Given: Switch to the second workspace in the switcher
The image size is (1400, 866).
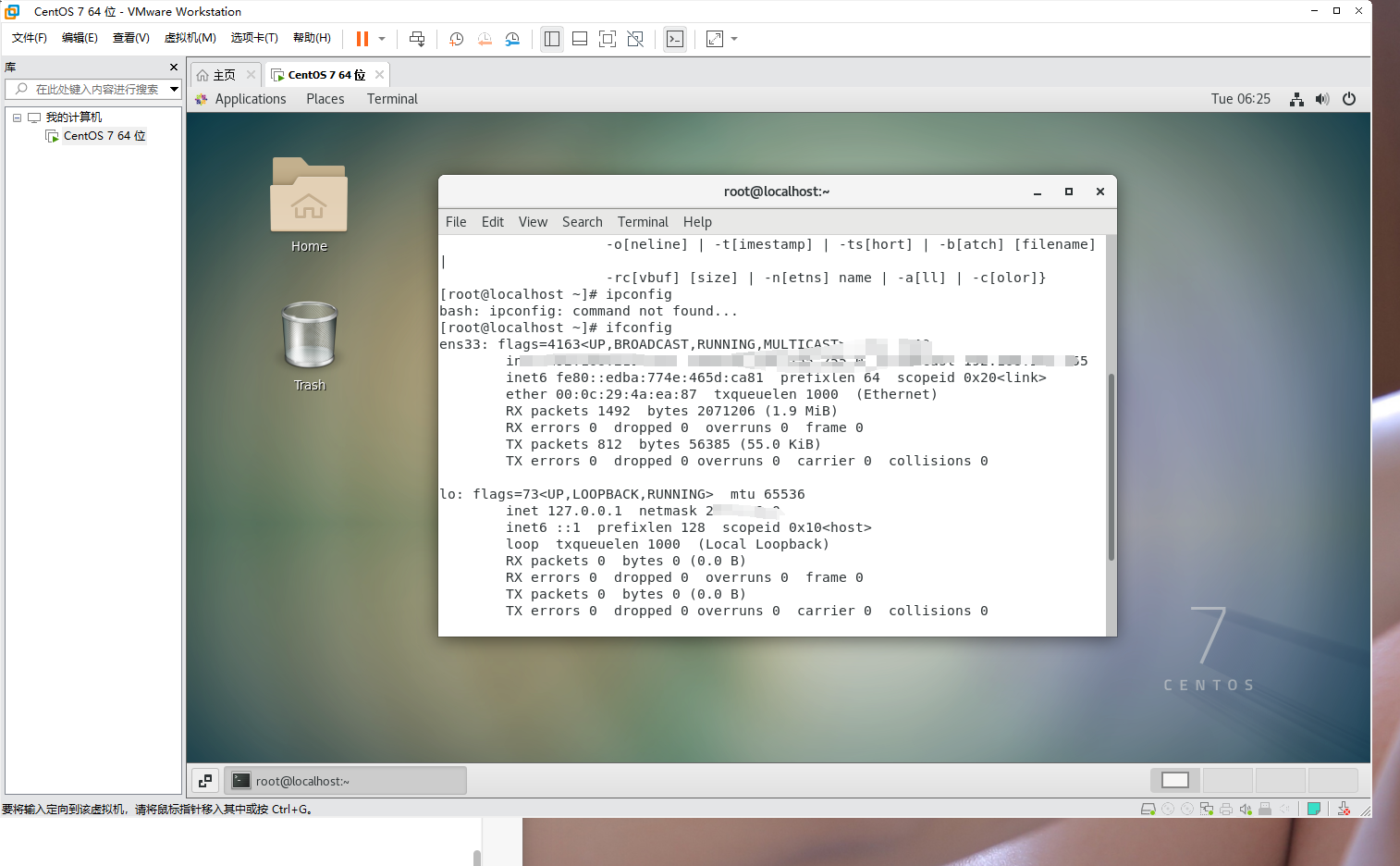Looking at the screenshot, I should 1227,780.
